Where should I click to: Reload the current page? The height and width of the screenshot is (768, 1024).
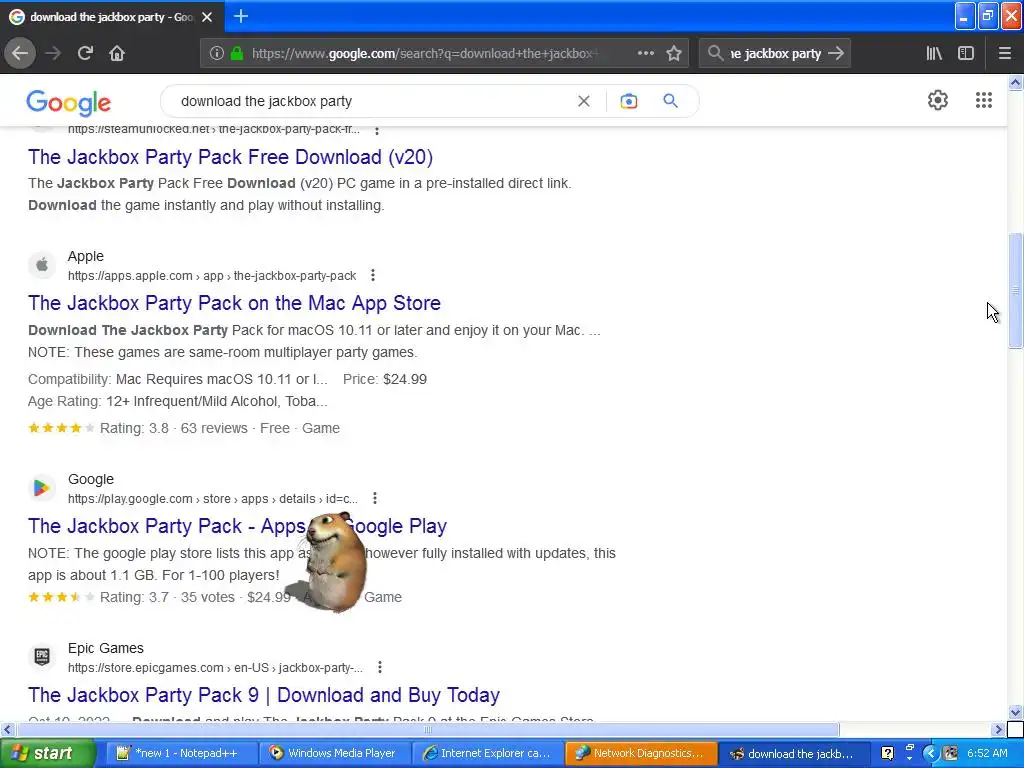click(x=85, y=53)
